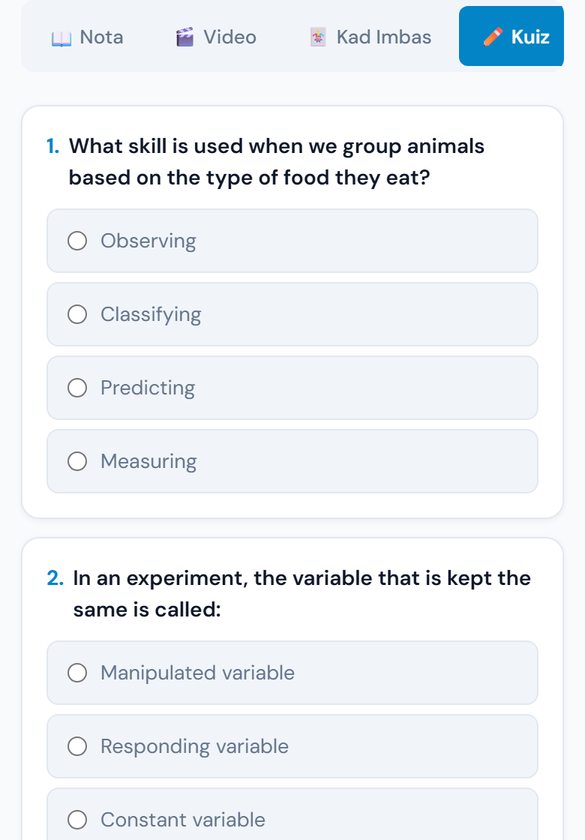Open the Kad Imbas tab
The height and width of the screenshot is (840, 585).
371,37
